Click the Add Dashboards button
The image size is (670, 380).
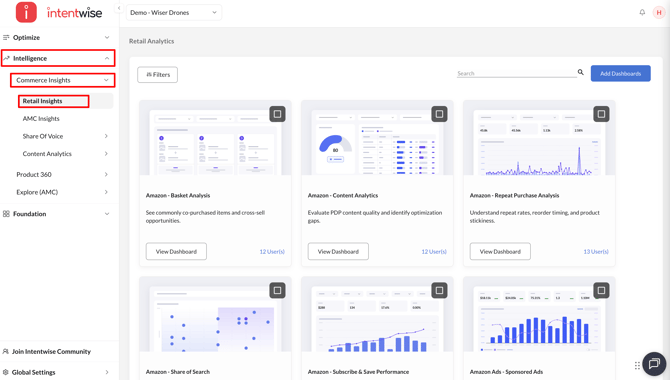(620, 74)
